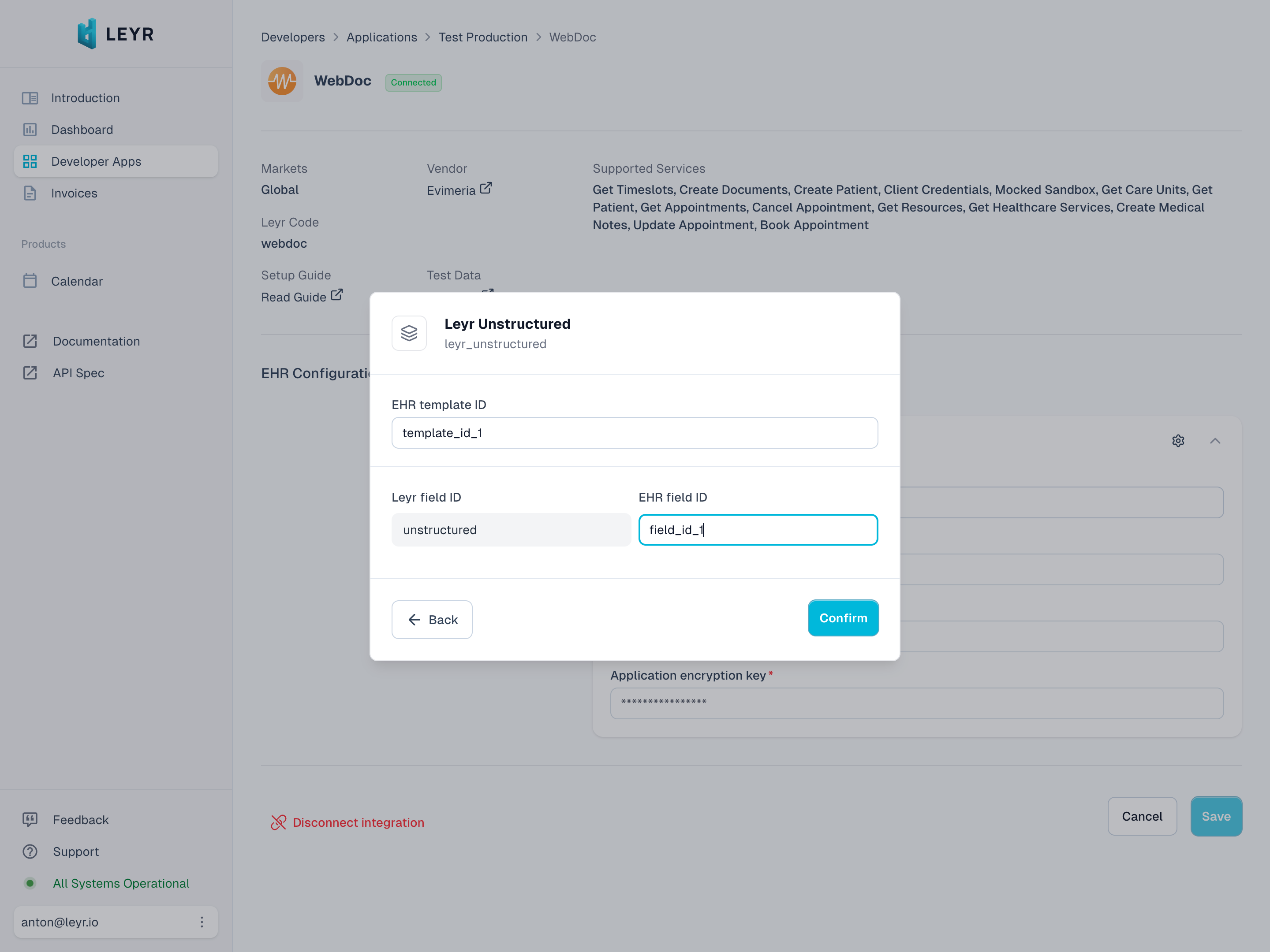Open the Read Guide link
Screen dimensions: 1270x952
click(293, 297)
